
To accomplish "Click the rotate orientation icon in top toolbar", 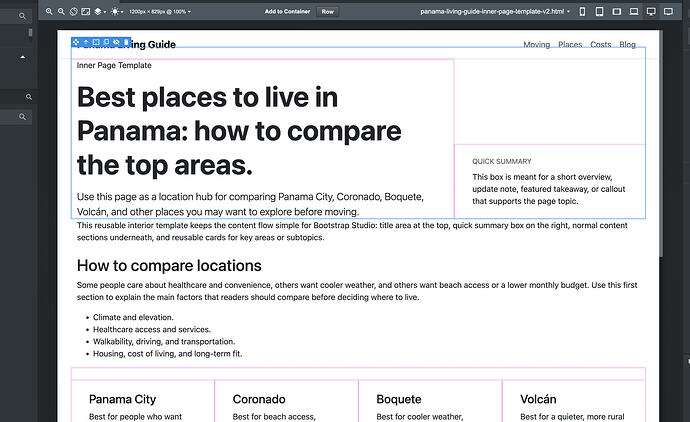I will [x=73, y=11].
